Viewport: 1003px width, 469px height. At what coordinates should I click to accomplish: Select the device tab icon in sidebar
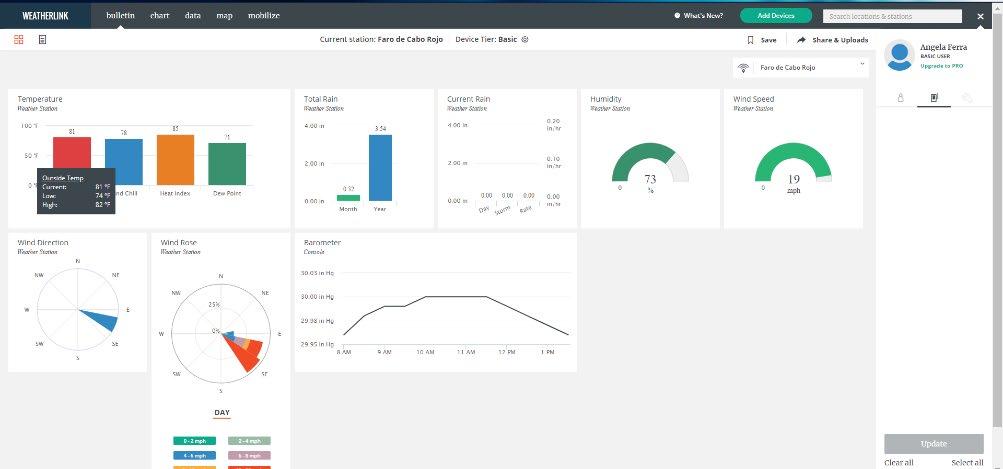[x=934, y=98]
